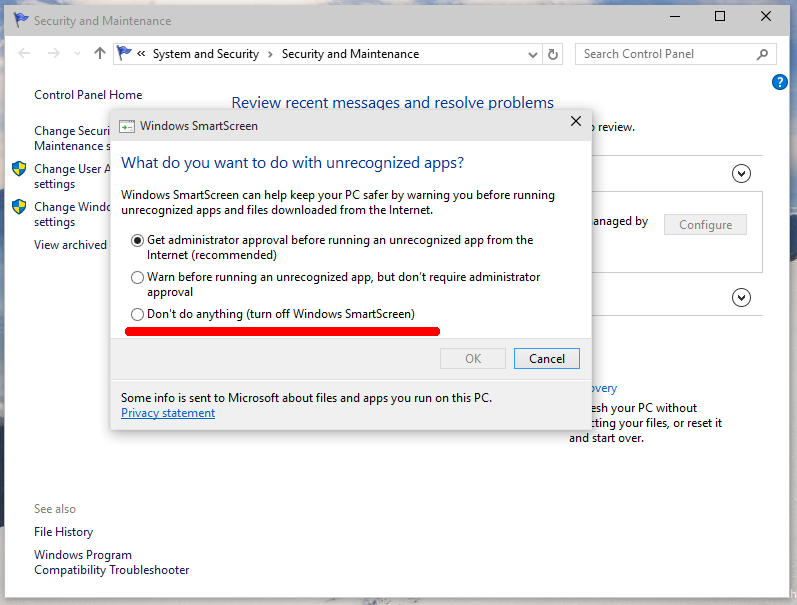Click the Refresh button next to address bar

[555, 54]
